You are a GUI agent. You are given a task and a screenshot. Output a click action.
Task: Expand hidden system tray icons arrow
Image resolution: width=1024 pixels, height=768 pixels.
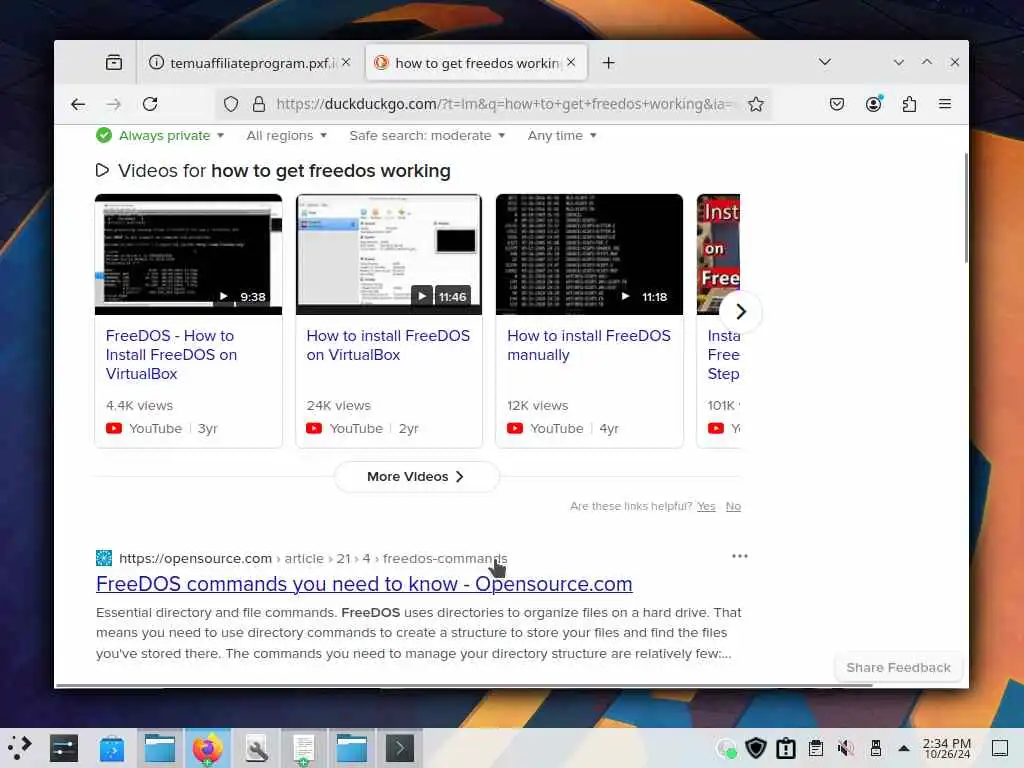point(904,748)
